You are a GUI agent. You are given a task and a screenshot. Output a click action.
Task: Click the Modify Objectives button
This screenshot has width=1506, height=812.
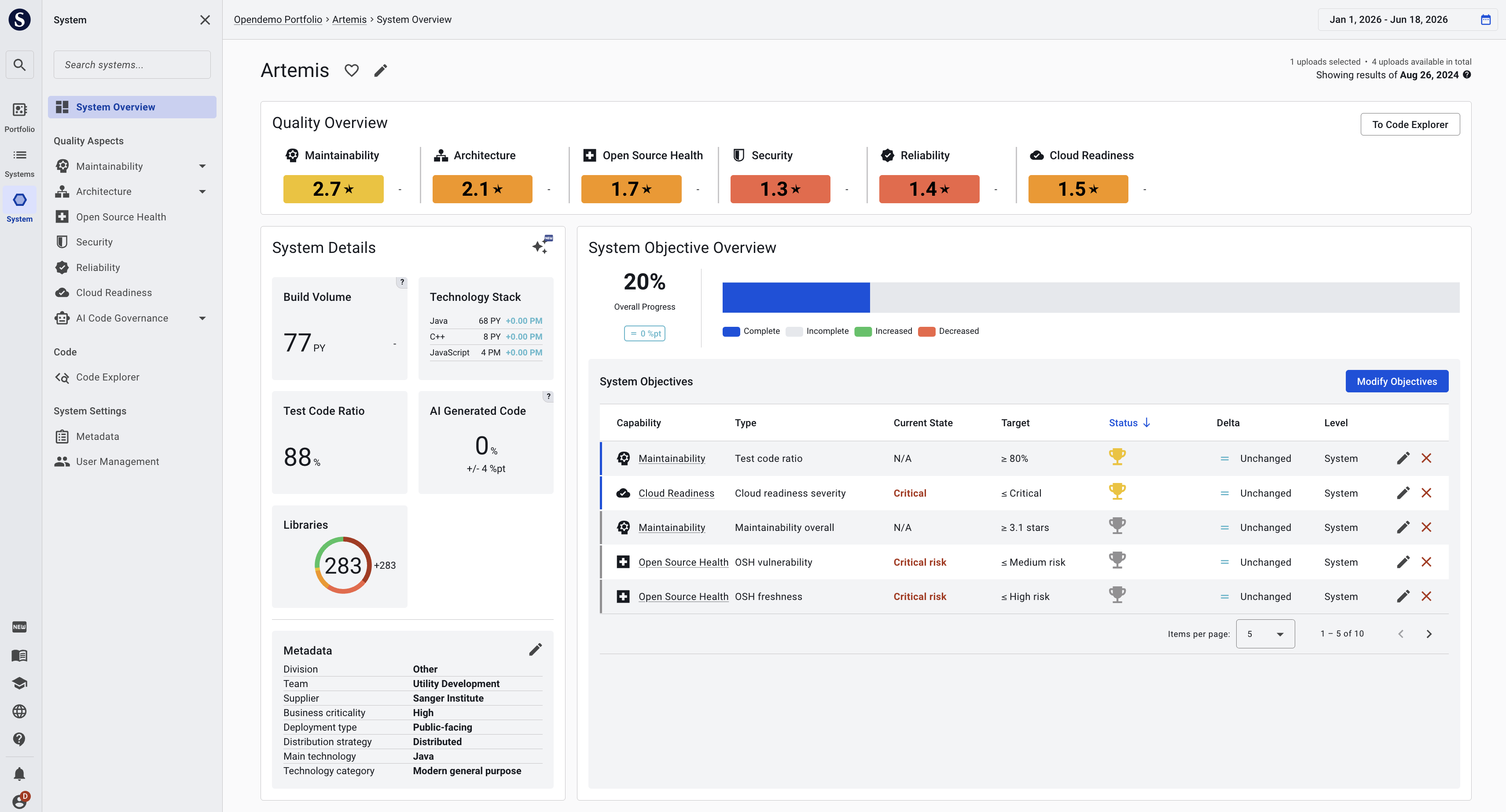point(1397,381)
